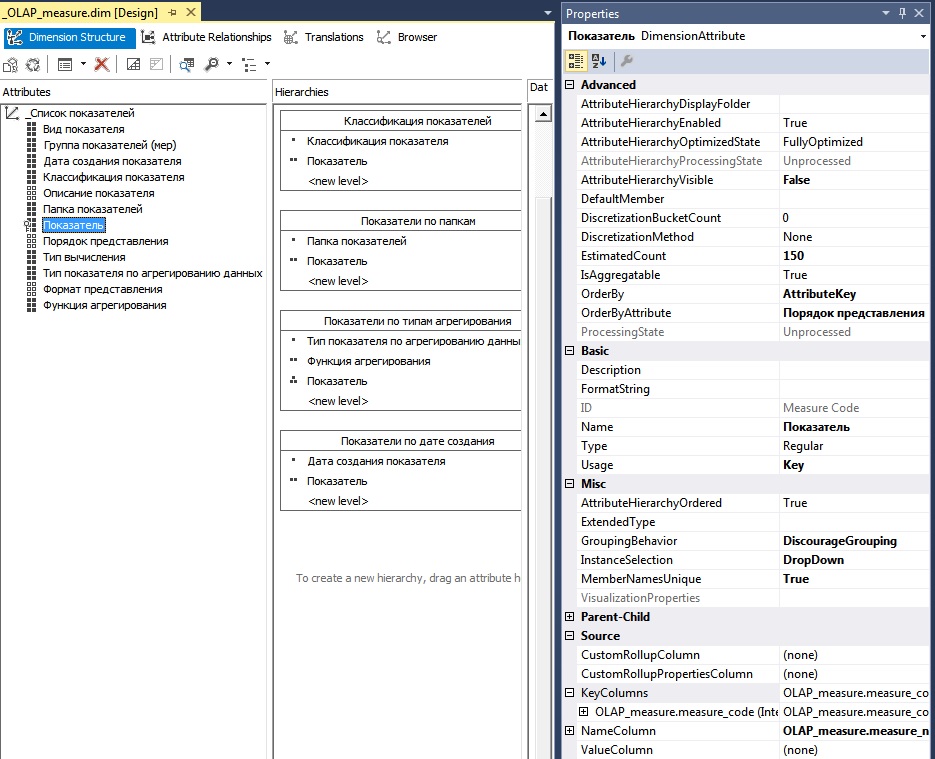Expand the NameColumn property node

pos(569,731)
